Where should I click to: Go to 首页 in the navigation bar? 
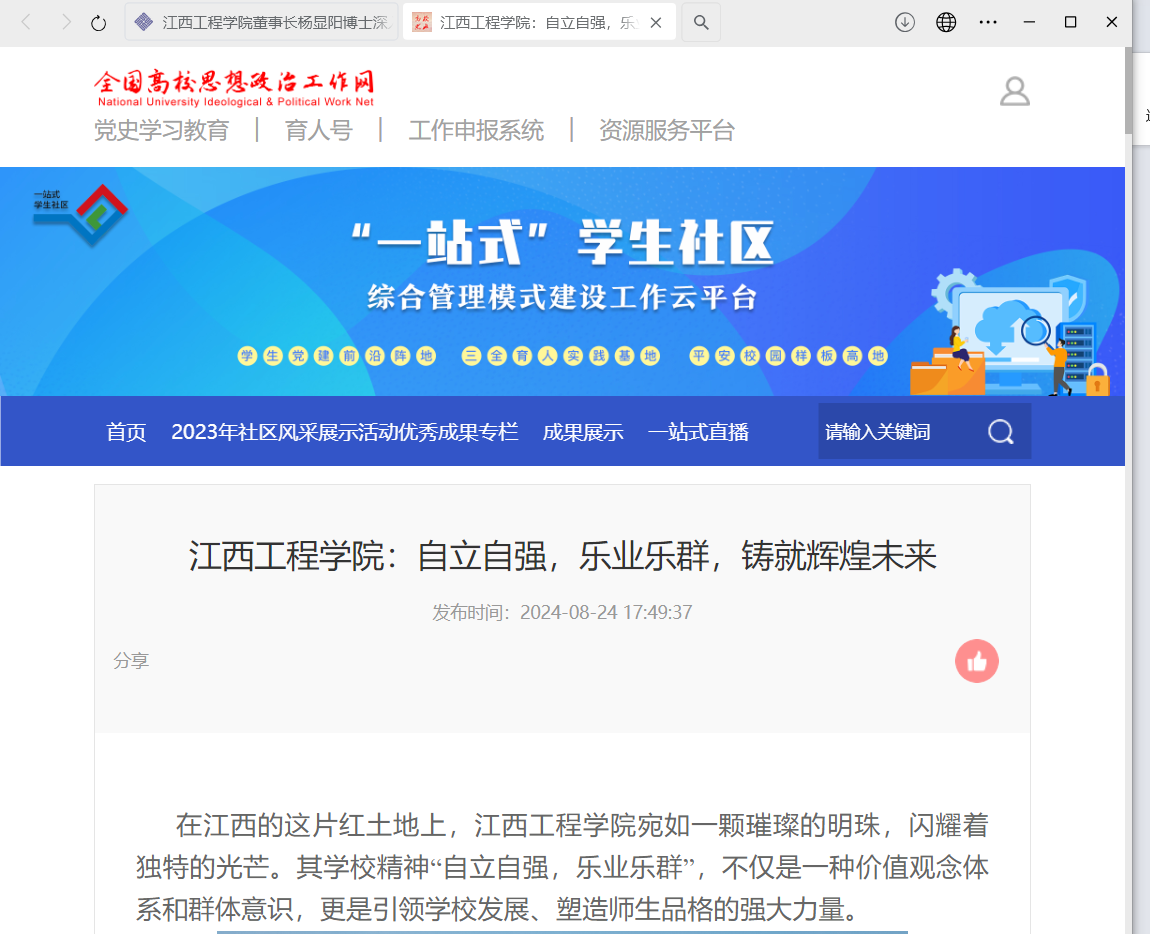pyautogui.click(x=126, y=432)
